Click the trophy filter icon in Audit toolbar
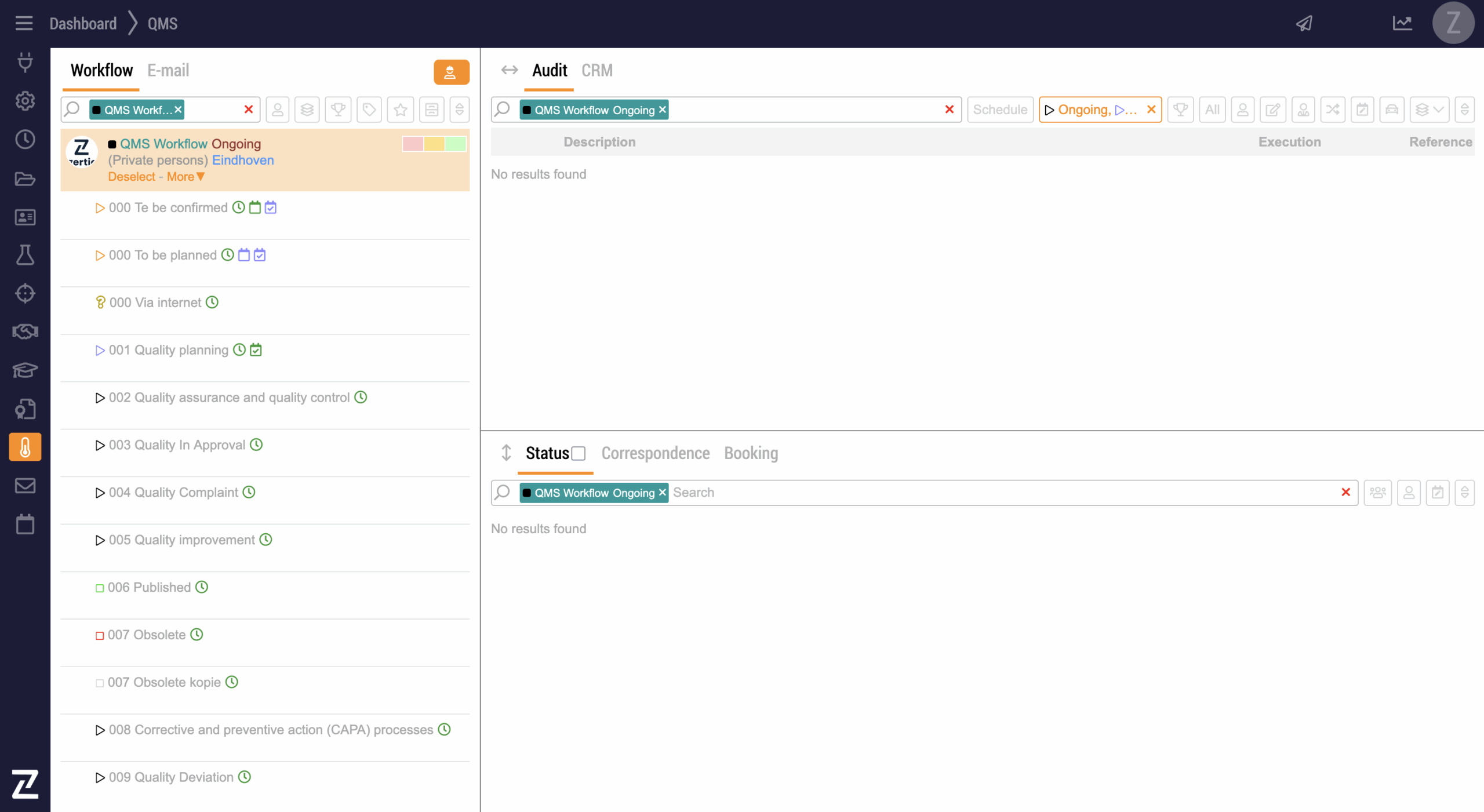1484x812 pixels. click(x=1180, y=110)
